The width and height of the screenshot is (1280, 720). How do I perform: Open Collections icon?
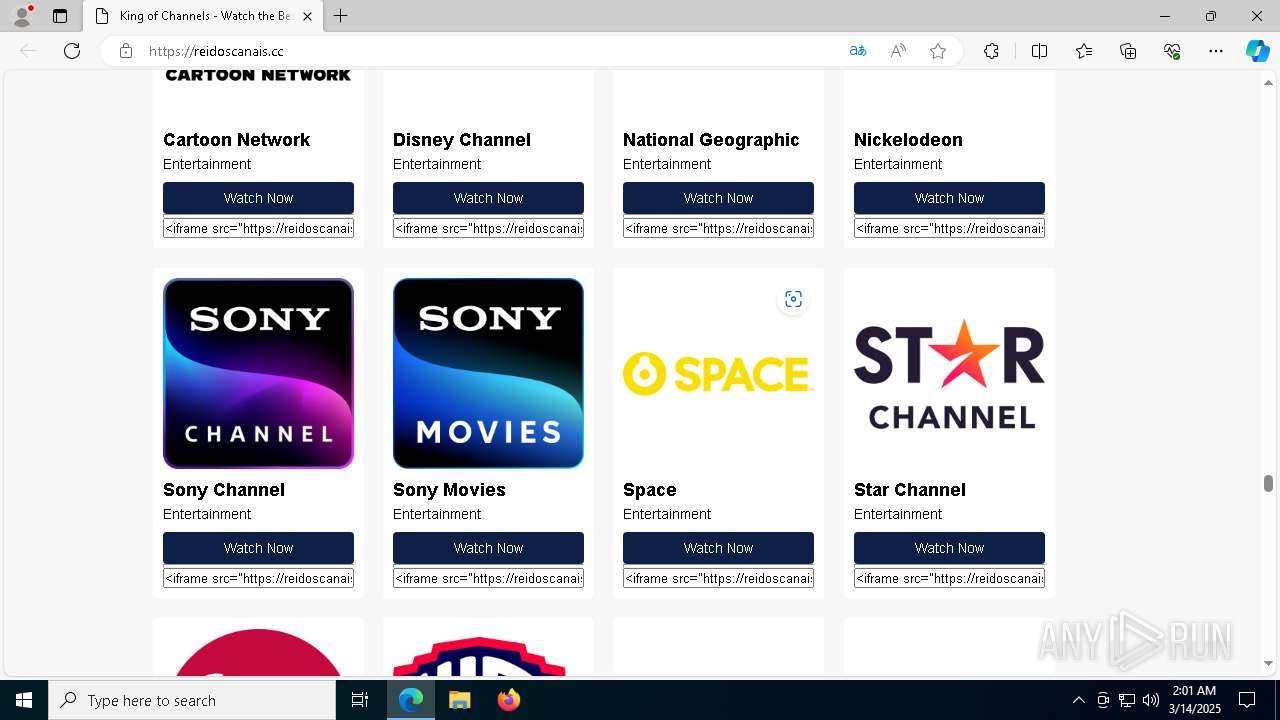coord(1128,51)
